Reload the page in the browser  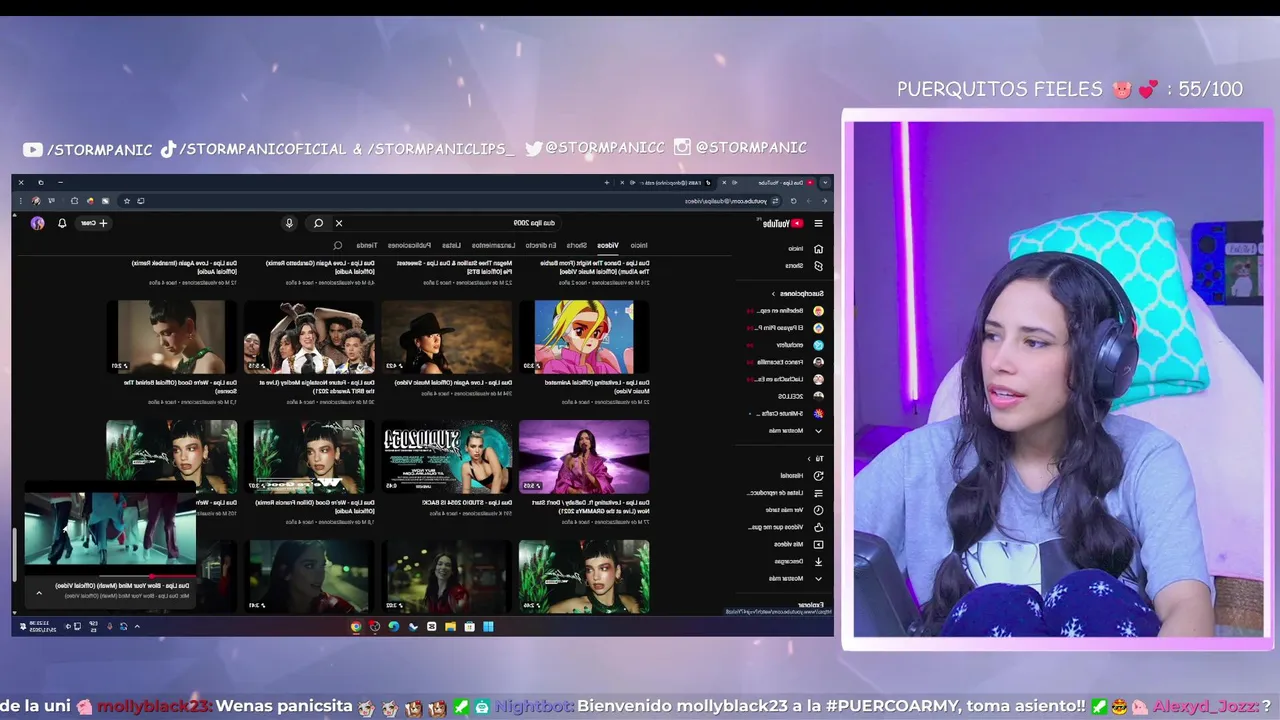pyautogui.click(x=793, y=201)
